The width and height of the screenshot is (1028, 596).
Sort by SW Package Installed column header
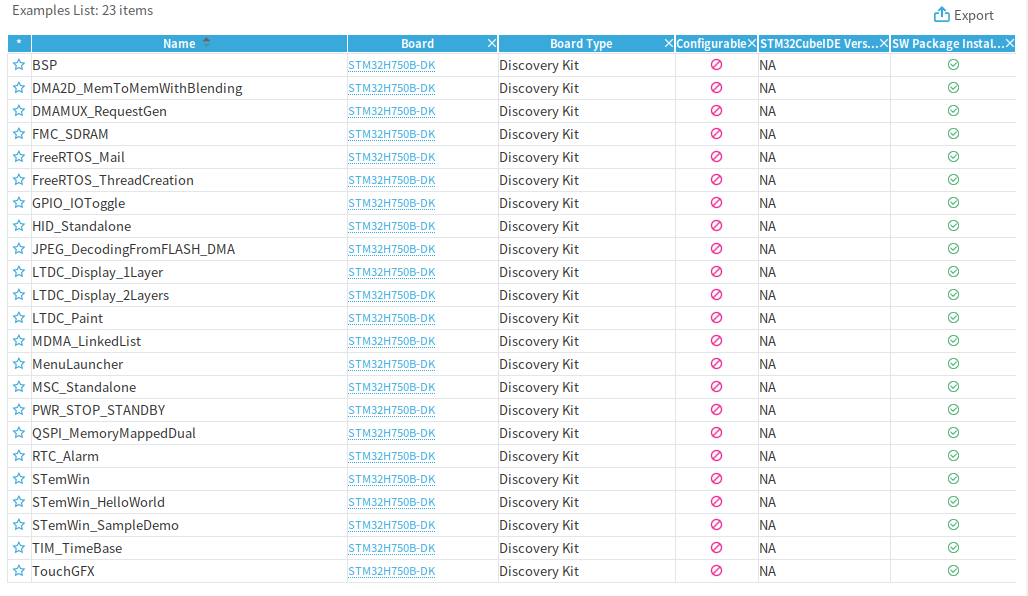[x=947, y=43]
